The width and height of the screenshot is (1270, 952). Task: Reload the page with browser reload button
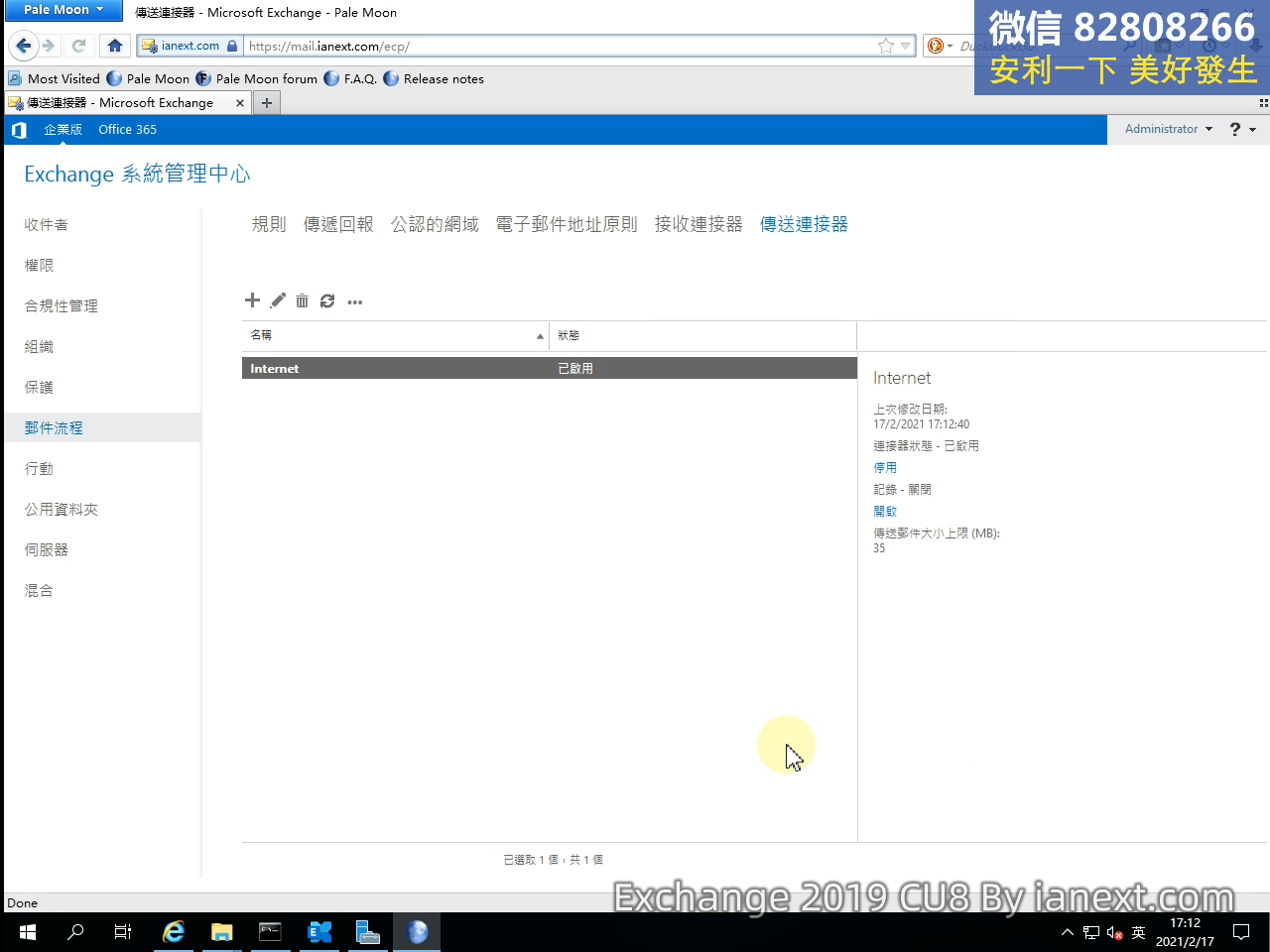(x=79, y=46)
